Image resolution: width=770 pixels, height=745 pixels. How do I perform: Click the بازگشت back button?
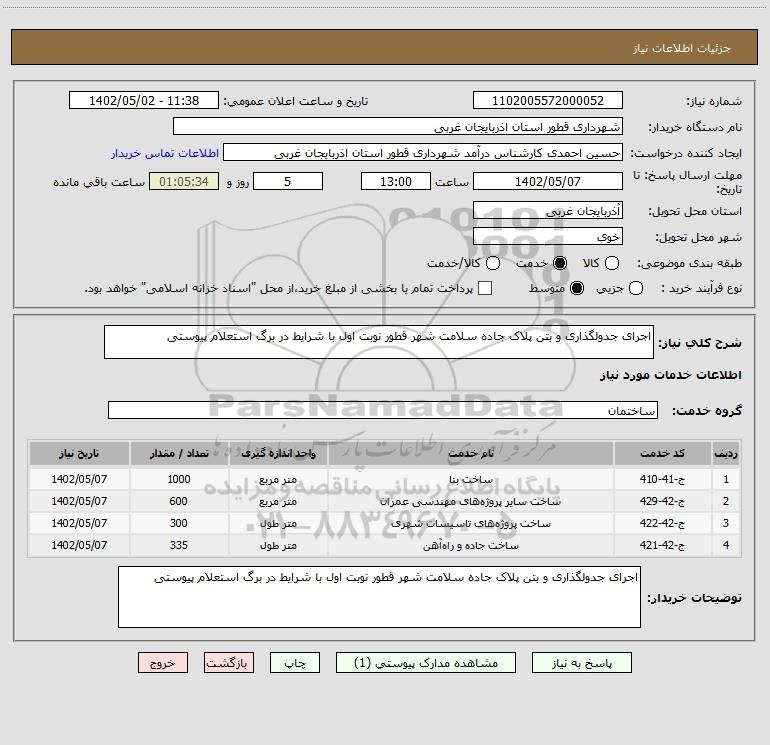(229, 663)
